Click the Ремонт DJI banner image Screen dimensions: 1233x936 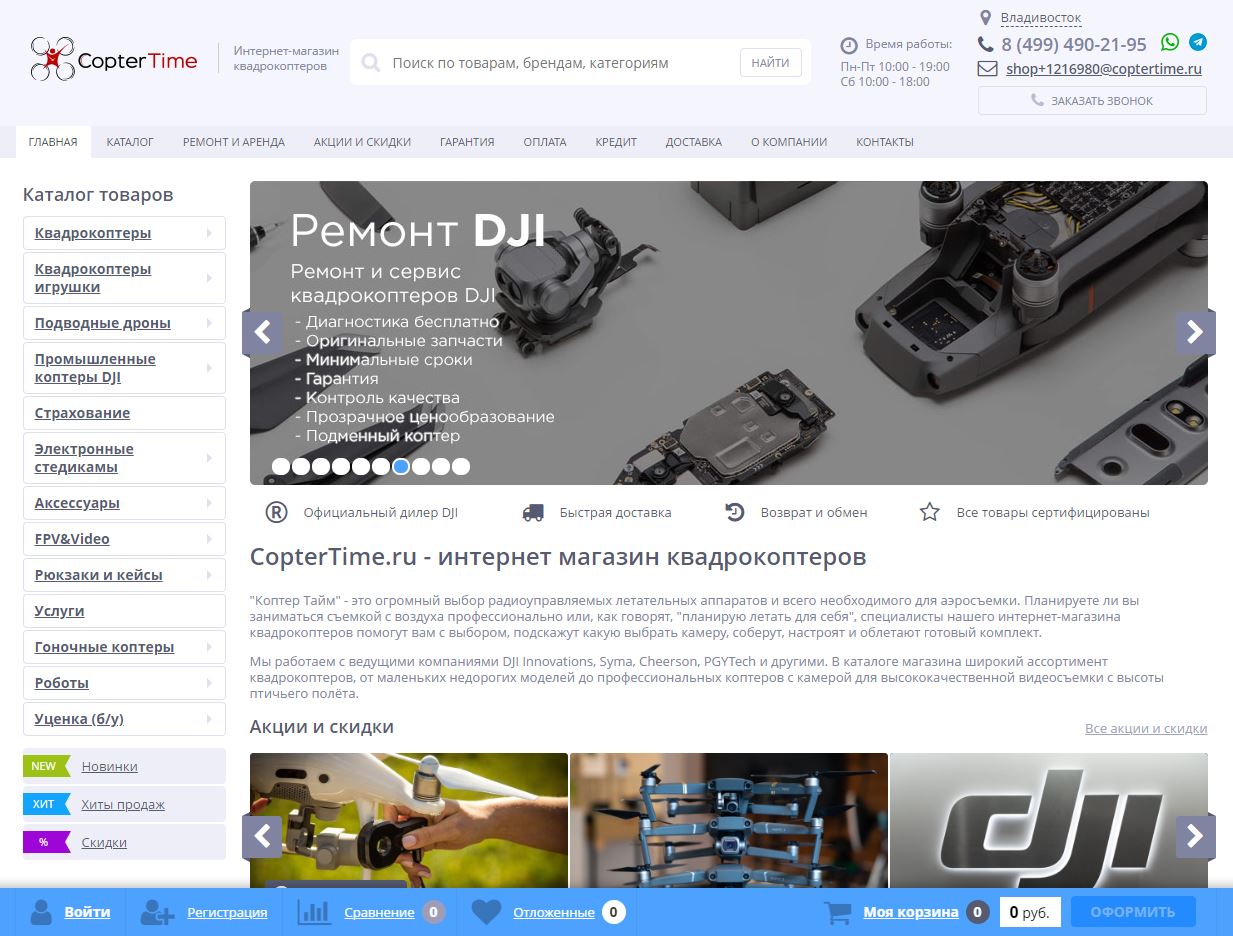point(728,333)
